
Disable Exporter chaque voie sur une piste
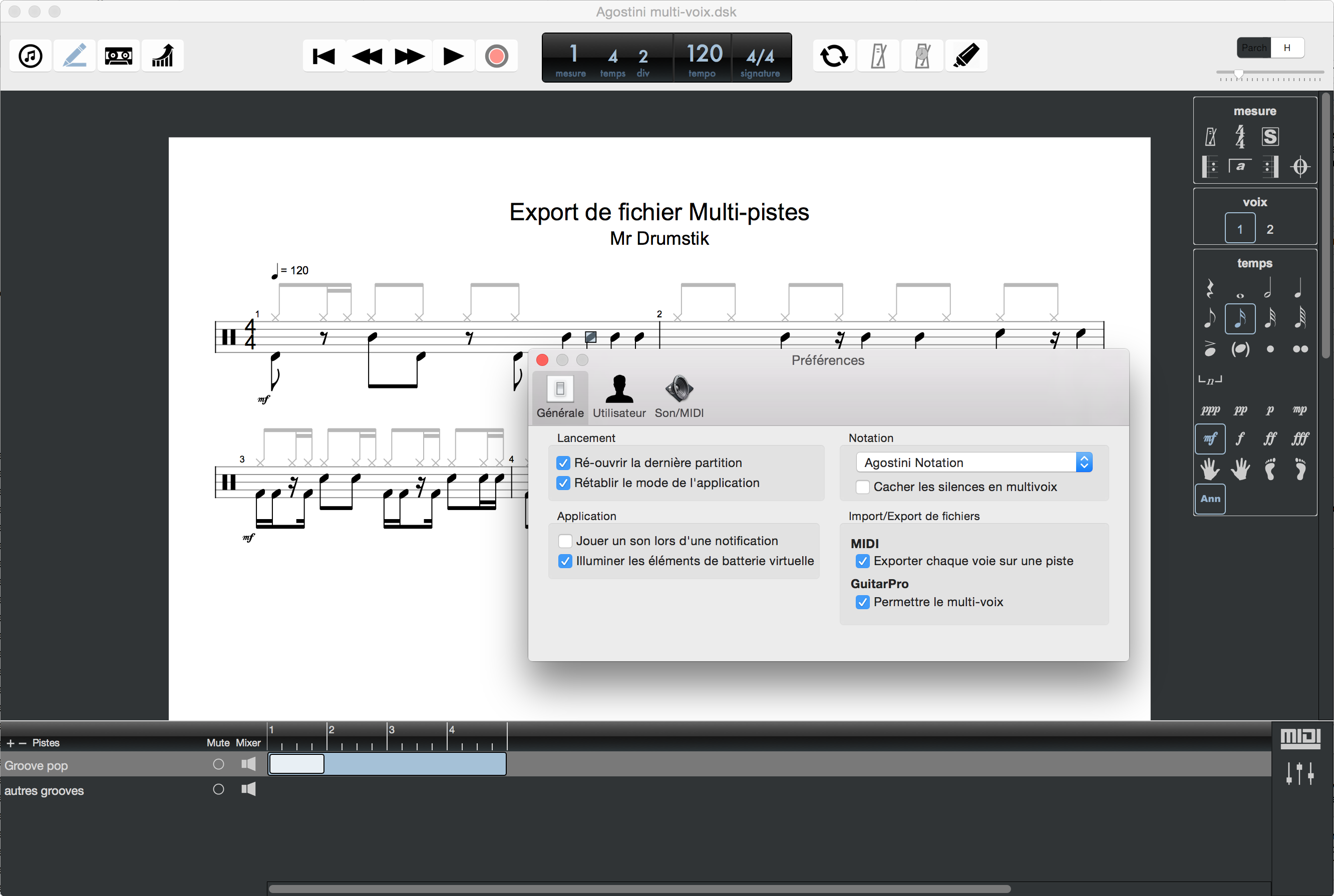click(x=862, y=561)
